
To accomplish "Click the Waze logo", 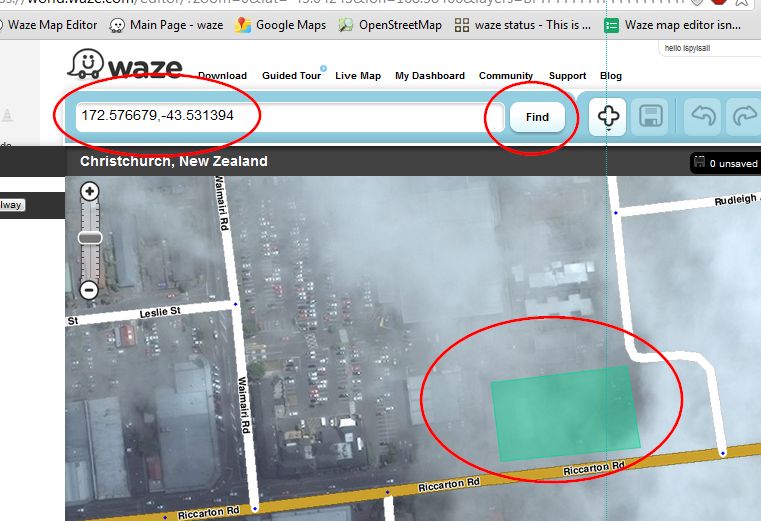I will click(125, 64).
